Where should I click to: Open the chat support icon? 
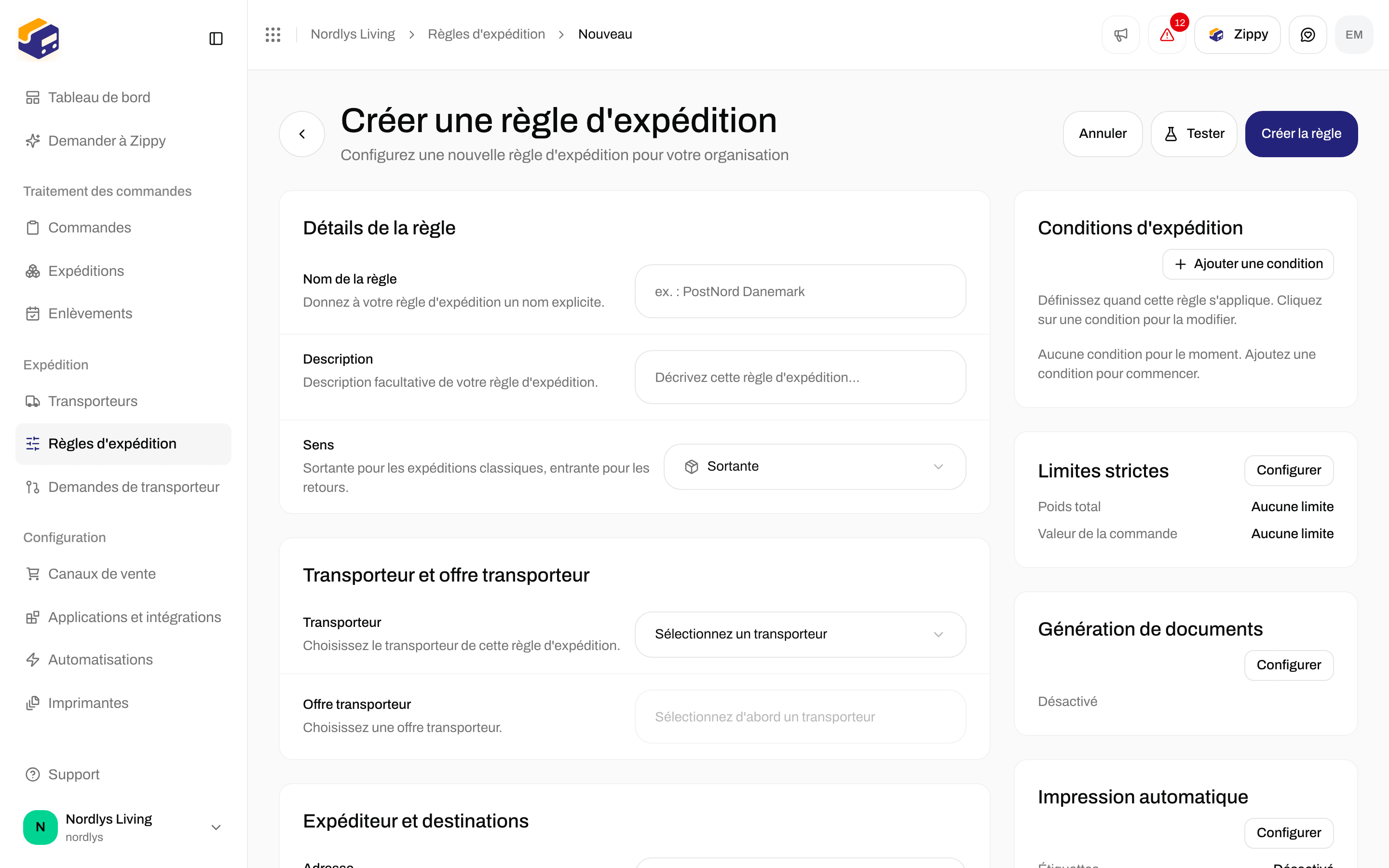pyautogui.click(x=1307, y=35)
